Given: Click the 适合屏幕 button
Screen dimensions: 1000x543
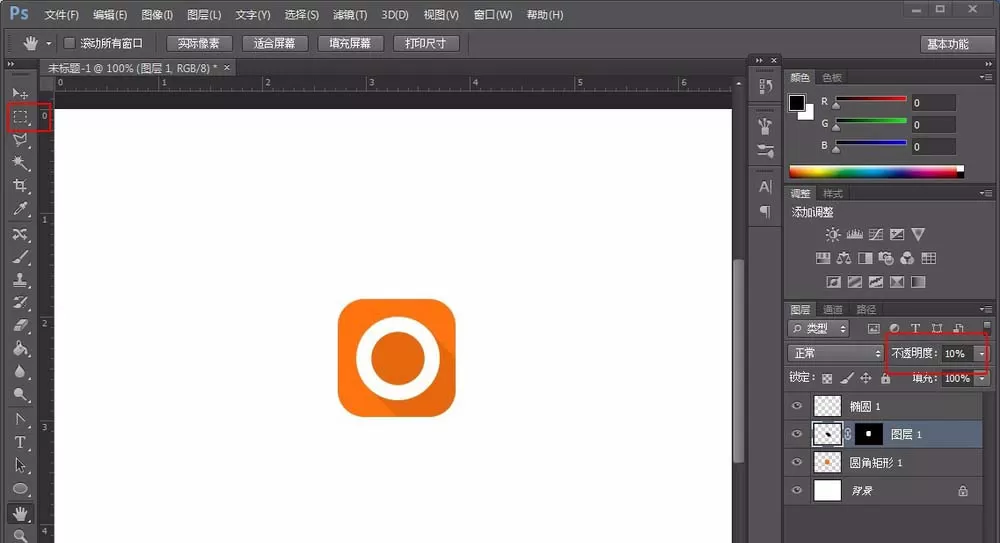Looking at the screenshot, I should coord(274,43).
